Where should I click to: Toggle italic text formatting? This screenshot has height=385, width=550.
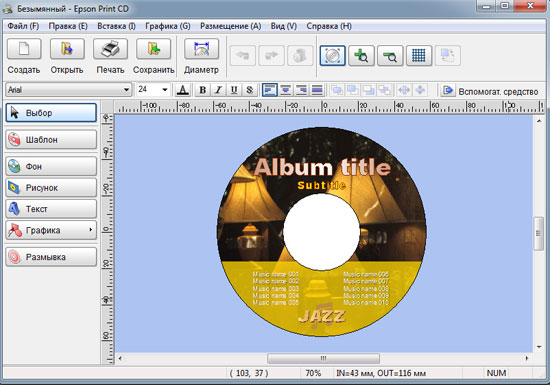(218, 90)
